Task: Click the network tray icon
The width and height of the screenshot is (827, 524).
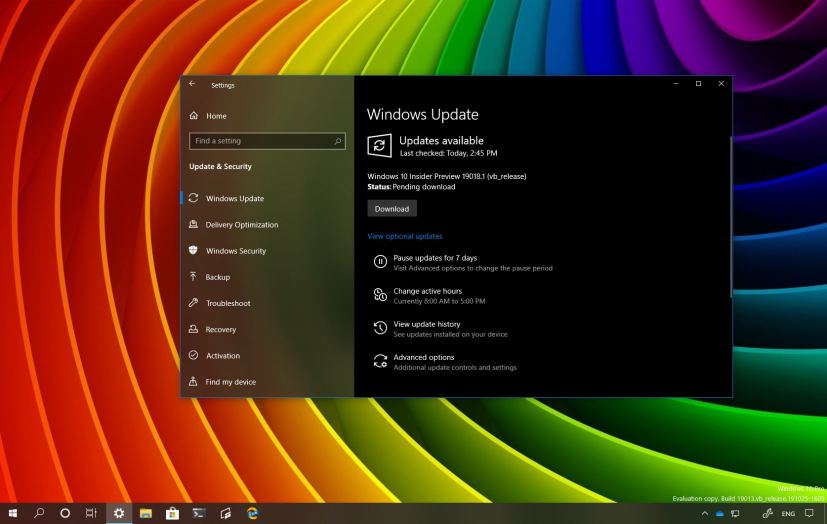Action: tap(735, 513)
